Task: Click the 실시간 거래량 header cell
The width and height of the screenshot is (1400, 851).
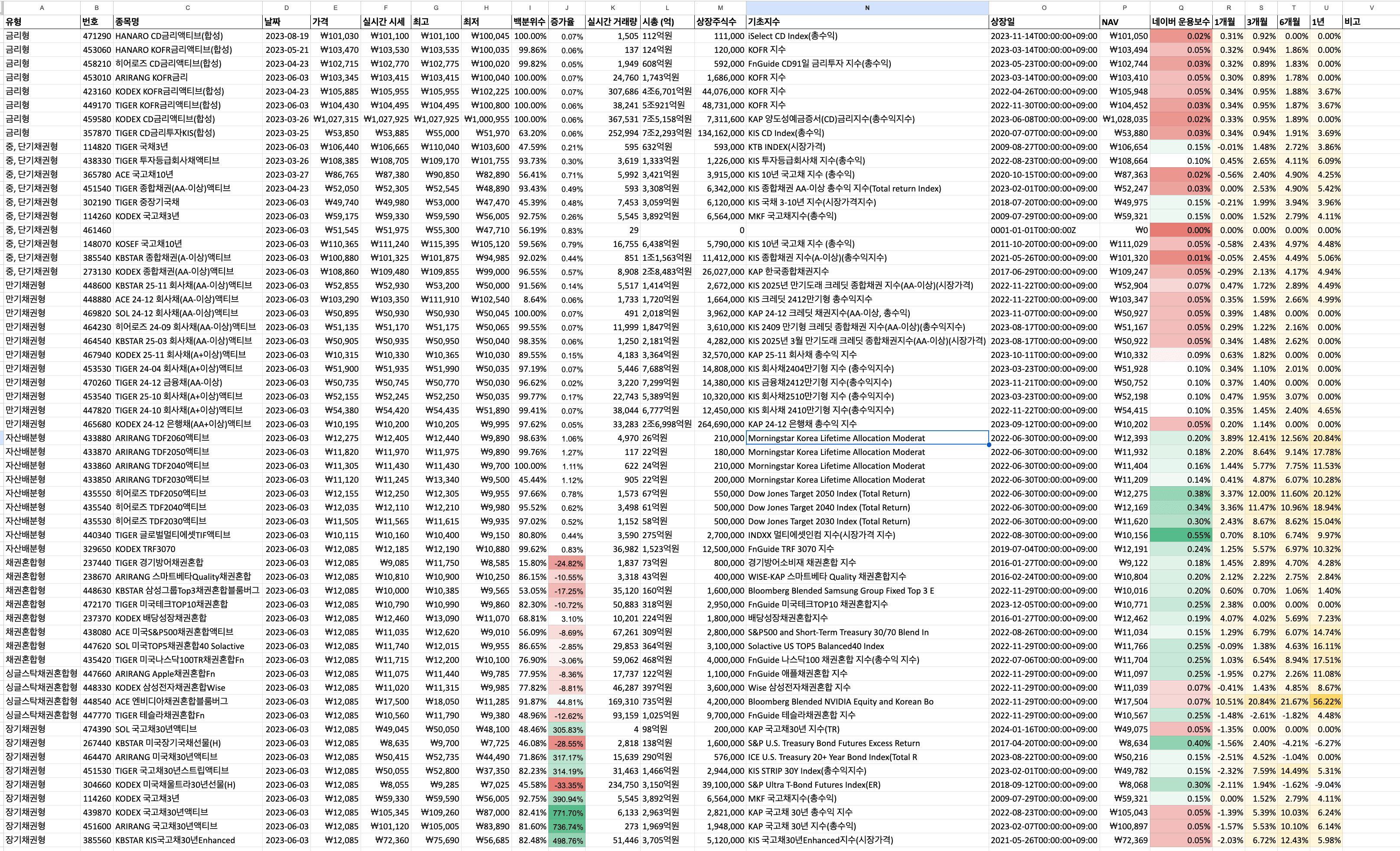Action: pyautogui.click(x=612, y=22)
